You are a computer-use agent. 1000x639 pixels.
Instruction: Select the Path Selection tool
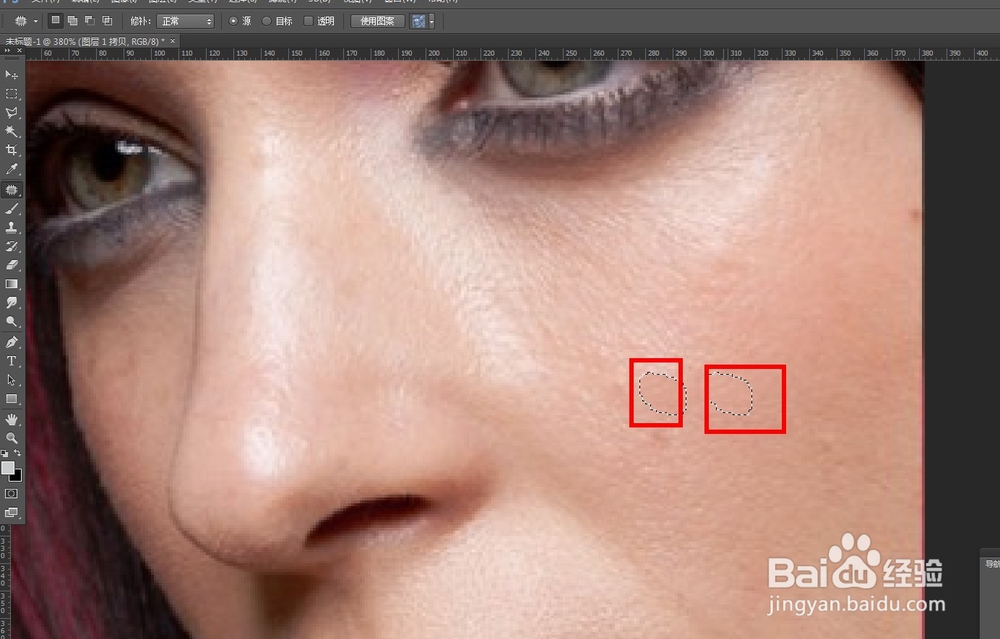pyautogui.click(x=11, y=380)
